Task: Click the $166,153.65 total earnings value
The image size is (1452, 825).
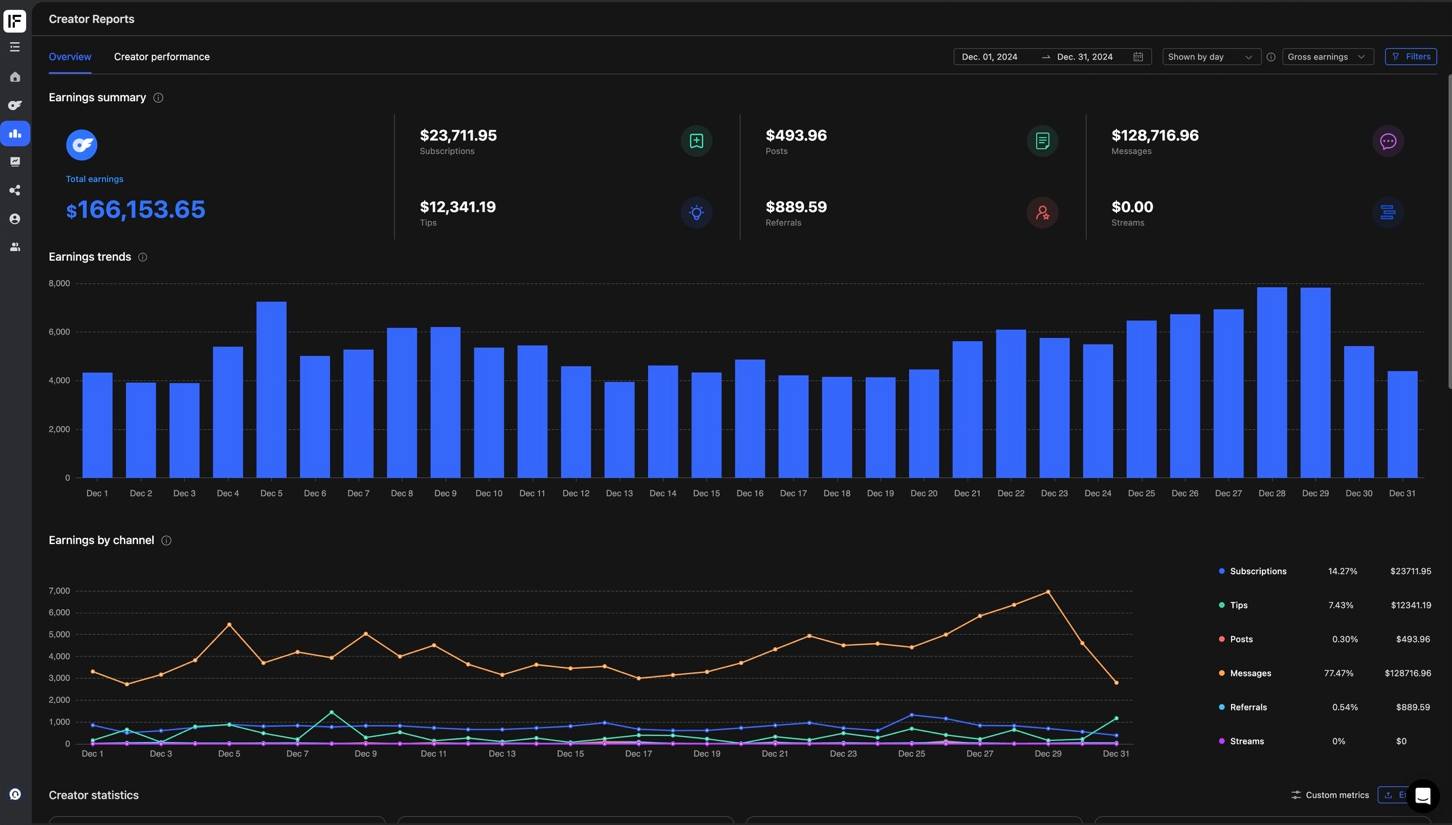Action: click(x=135, y=210)
